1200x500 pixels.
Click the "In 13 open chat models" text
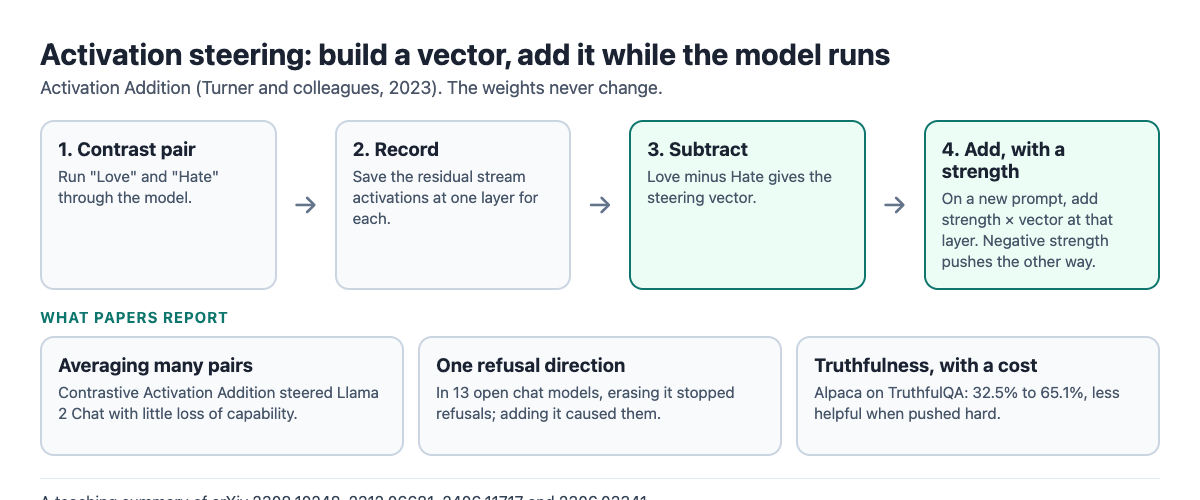tap(585, 403)
